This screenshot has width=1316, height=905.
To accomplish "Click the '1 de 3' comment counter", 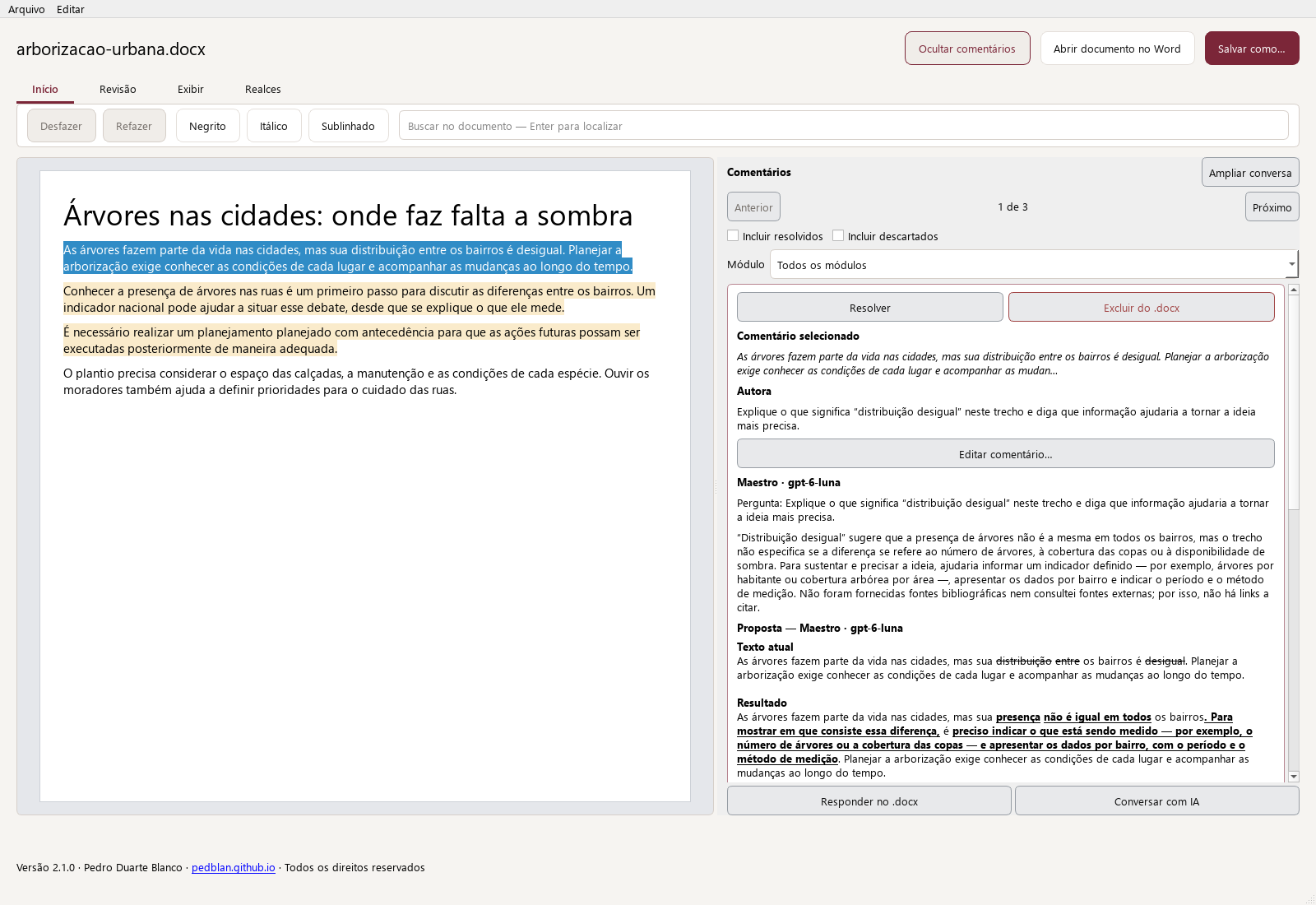I will tap(1012, 207).
